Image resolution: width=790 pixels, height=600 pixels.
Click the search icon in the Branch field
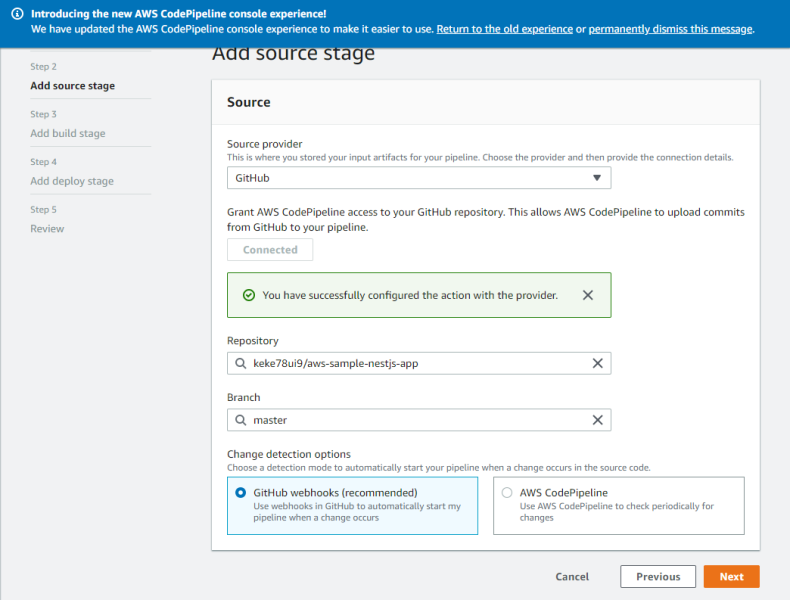pyautogui.click(x=241, y=420)
